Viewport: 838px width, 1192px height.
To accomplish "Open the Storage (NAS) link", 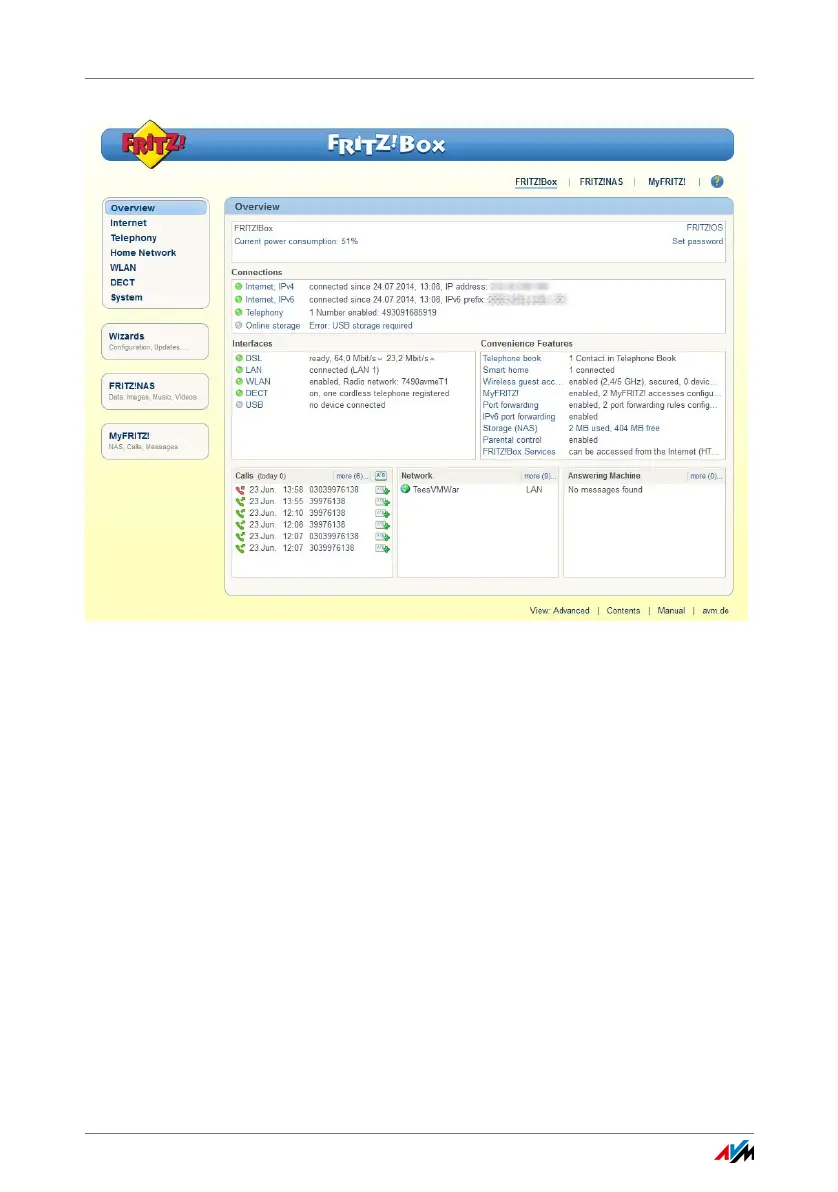I will click(509, 428).
